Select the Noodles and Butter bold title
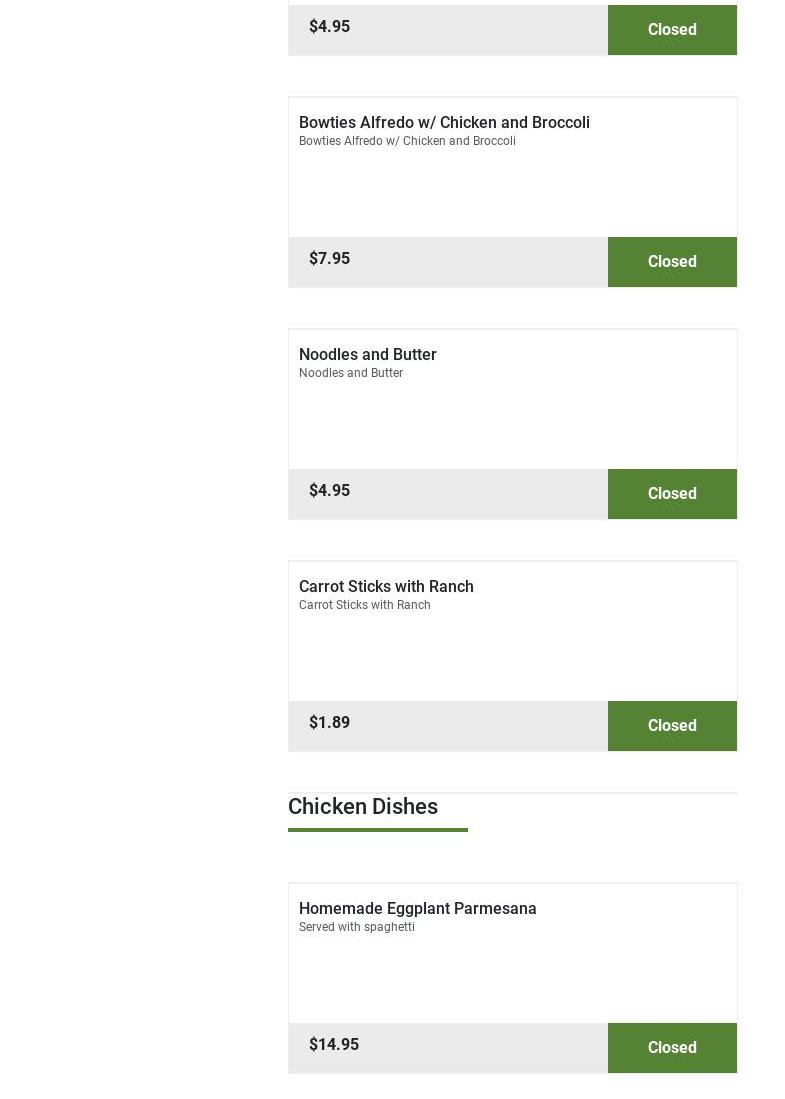 367,354
